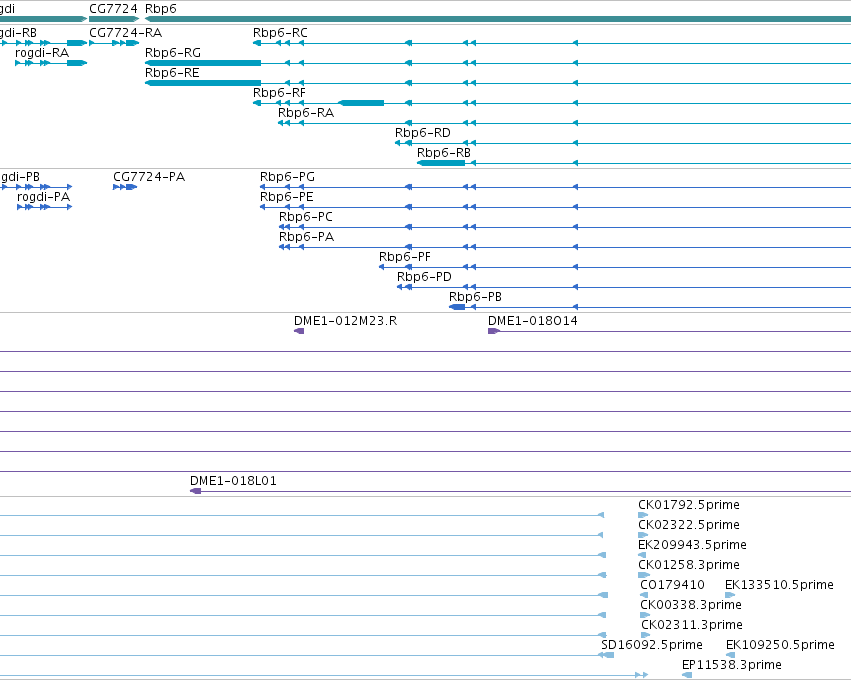Select the thick exon block of Rbp6-RB

pyautogui.click(x=441, y=163)
